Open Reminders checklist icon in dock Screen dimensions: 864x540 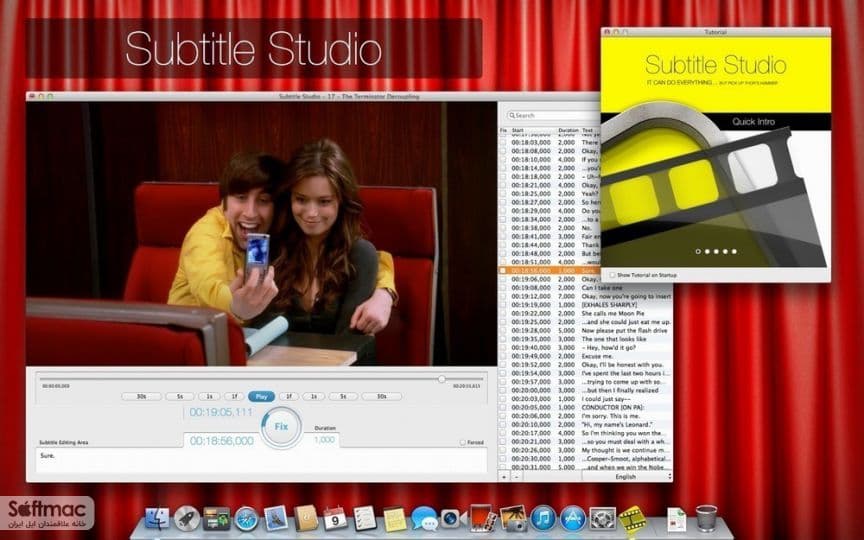[x=365, y=519]
